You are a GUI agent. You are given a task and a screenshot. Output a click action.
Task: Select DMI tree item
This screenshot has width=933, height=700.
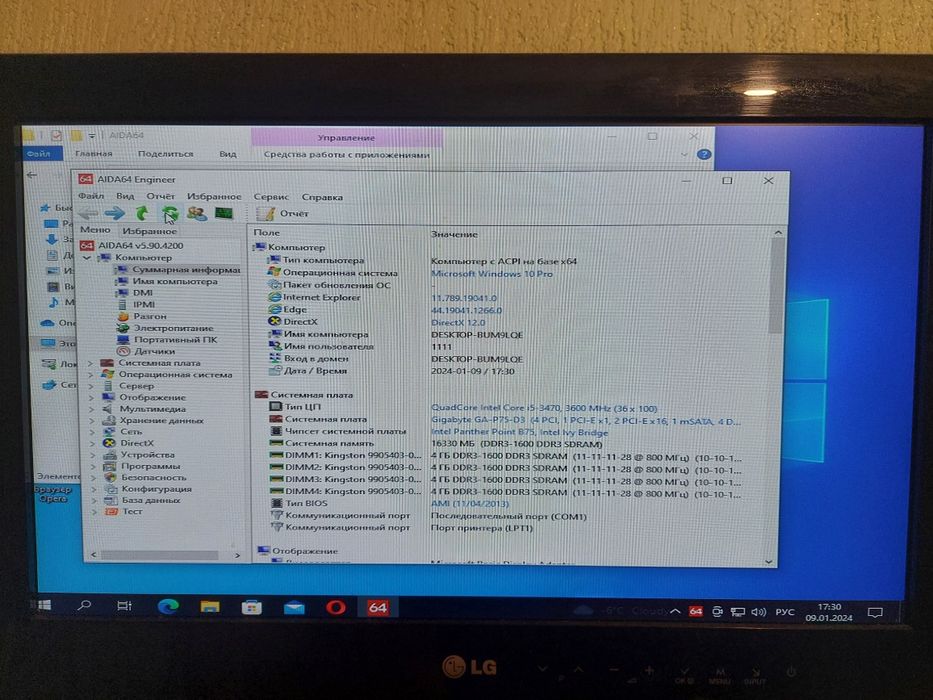143,292
